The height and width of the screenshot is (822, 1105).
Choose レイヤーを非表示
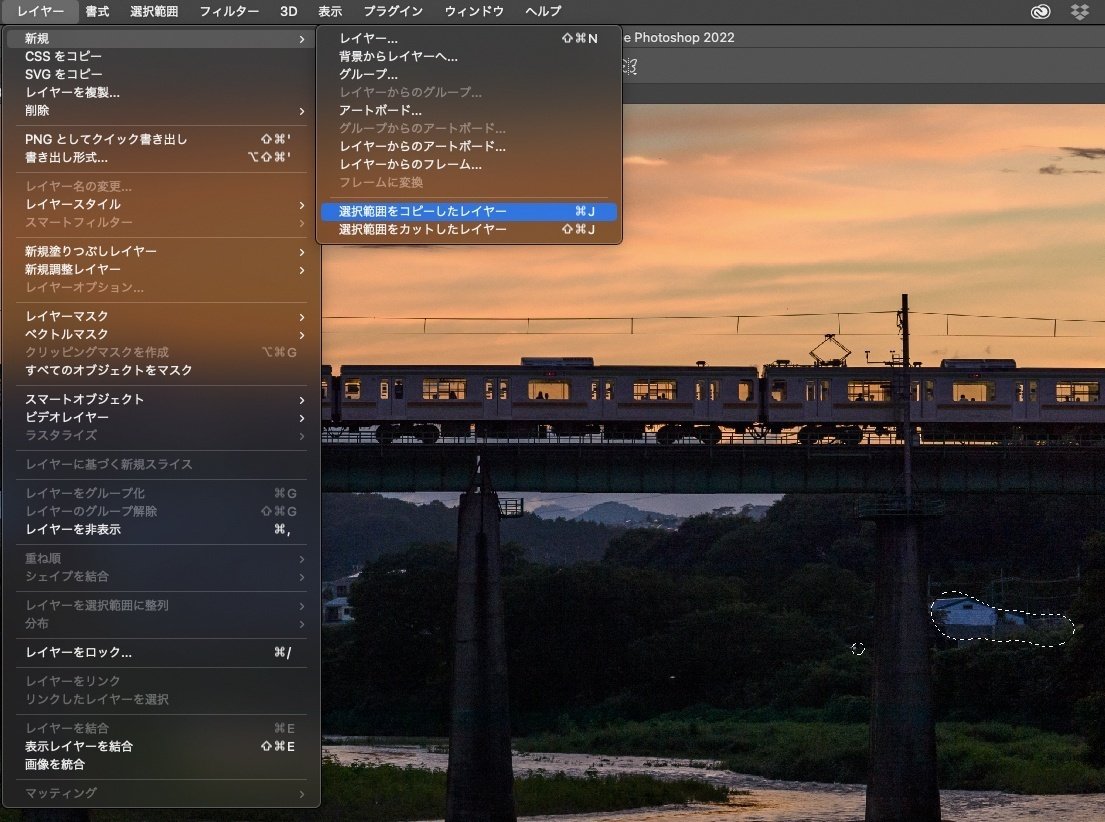click(161, 529)
